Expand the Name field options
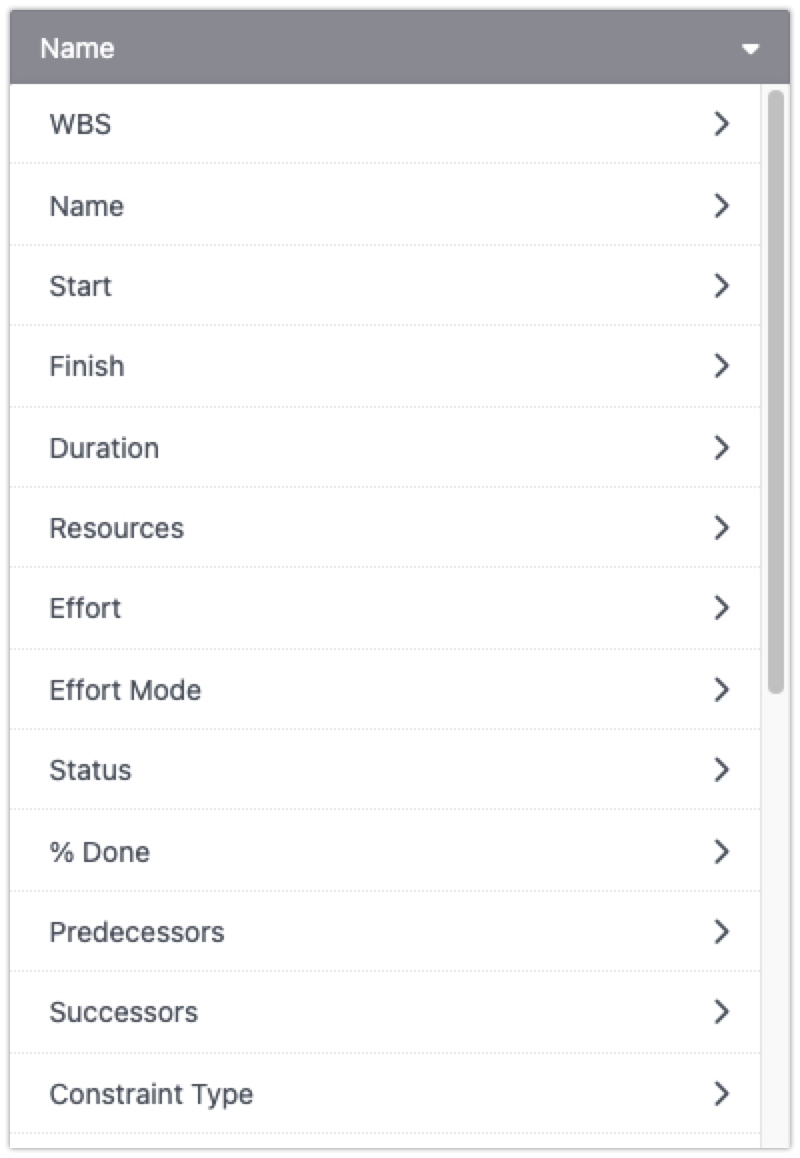Screen dimensions: 800x1158 point(722,206)
